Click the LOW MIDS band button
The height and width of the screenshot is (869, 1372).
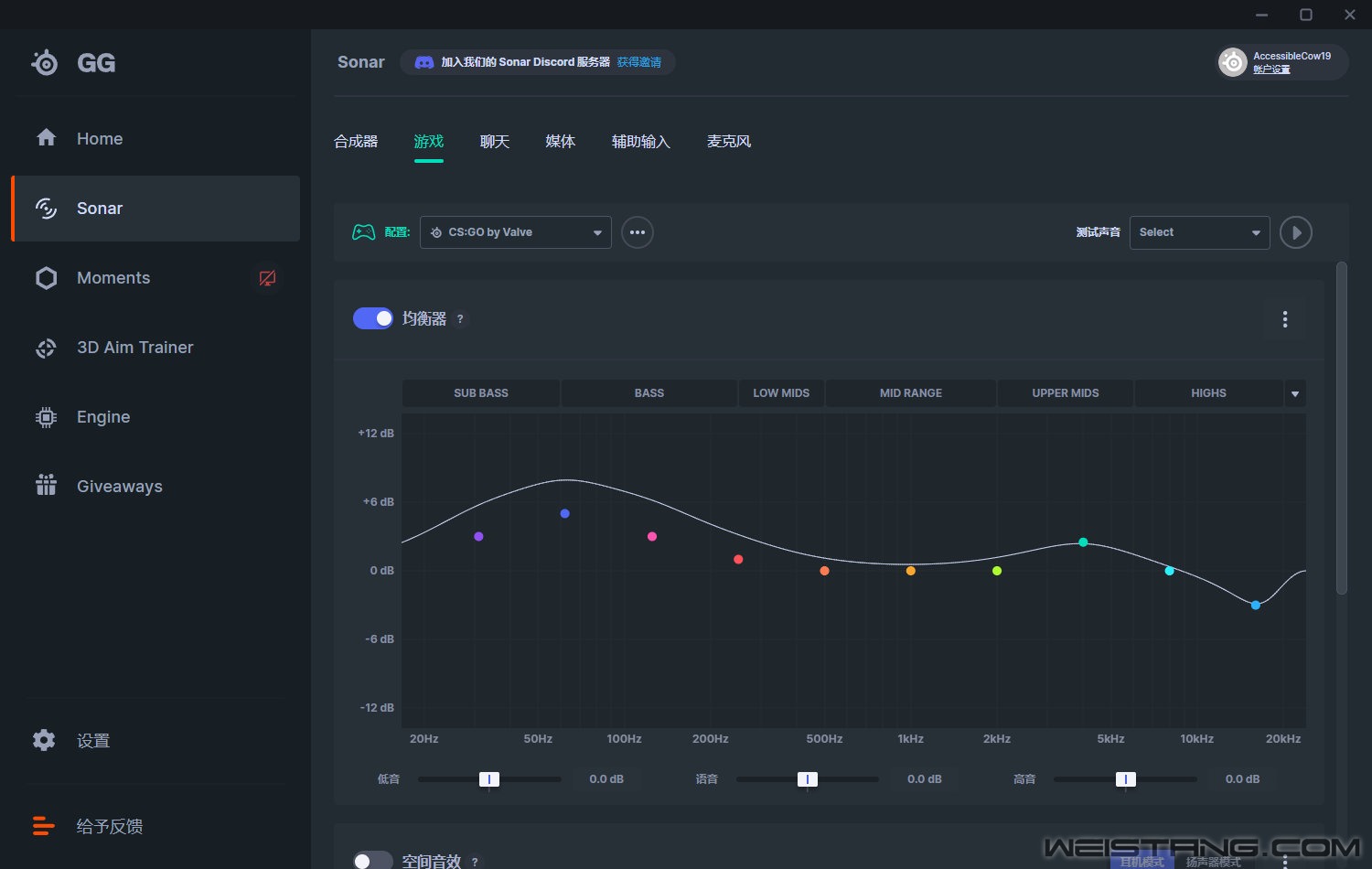coord(781,393)
